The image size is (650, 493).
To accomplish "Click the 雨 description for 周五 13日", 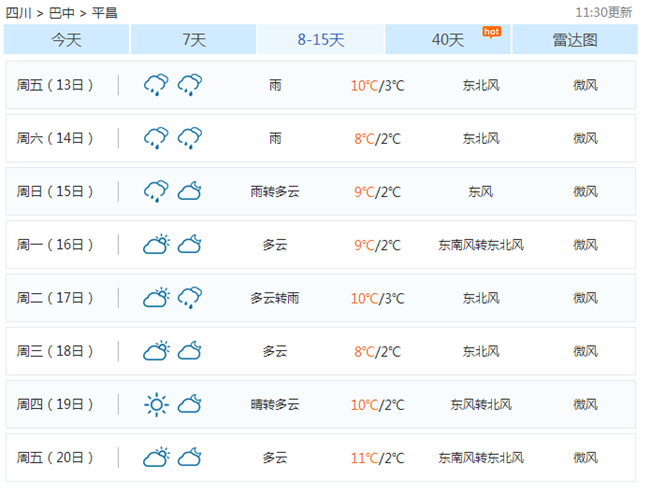I will [x=275, y=85].
